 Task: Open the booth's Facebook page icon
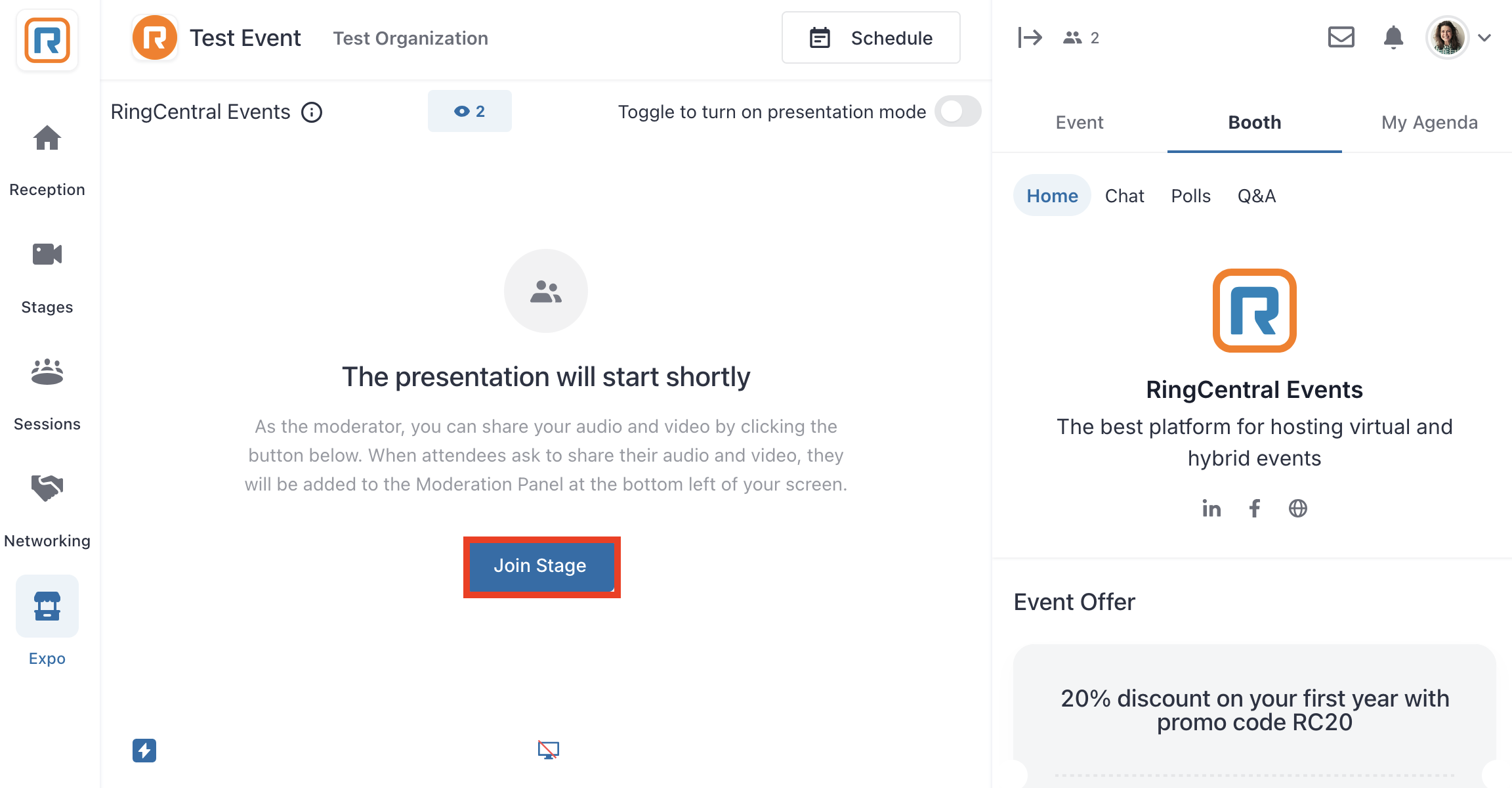pos(1255,508)
